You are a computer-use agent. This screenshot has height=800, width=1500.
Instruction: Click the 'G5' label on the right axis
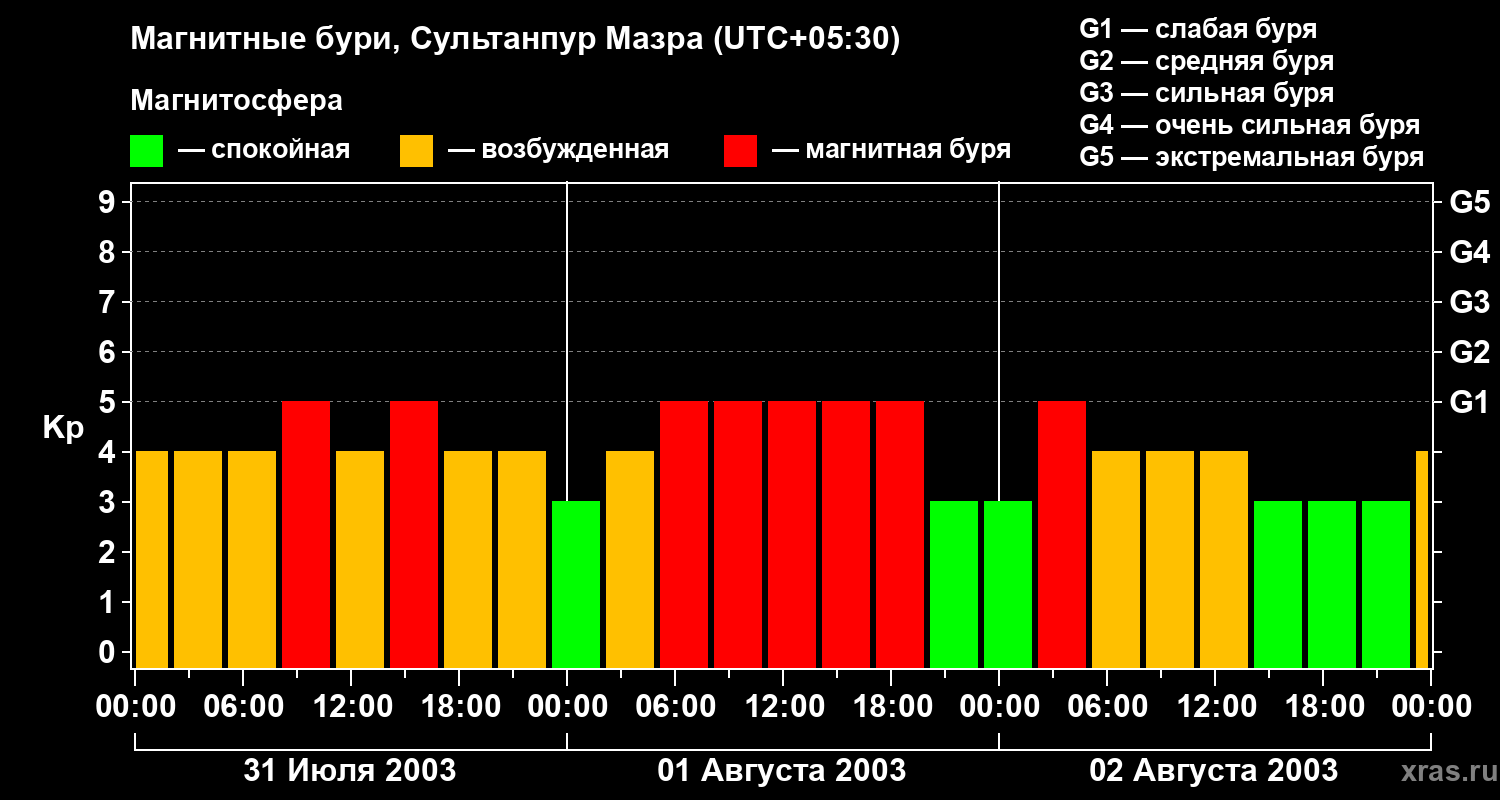point(1469,202)
